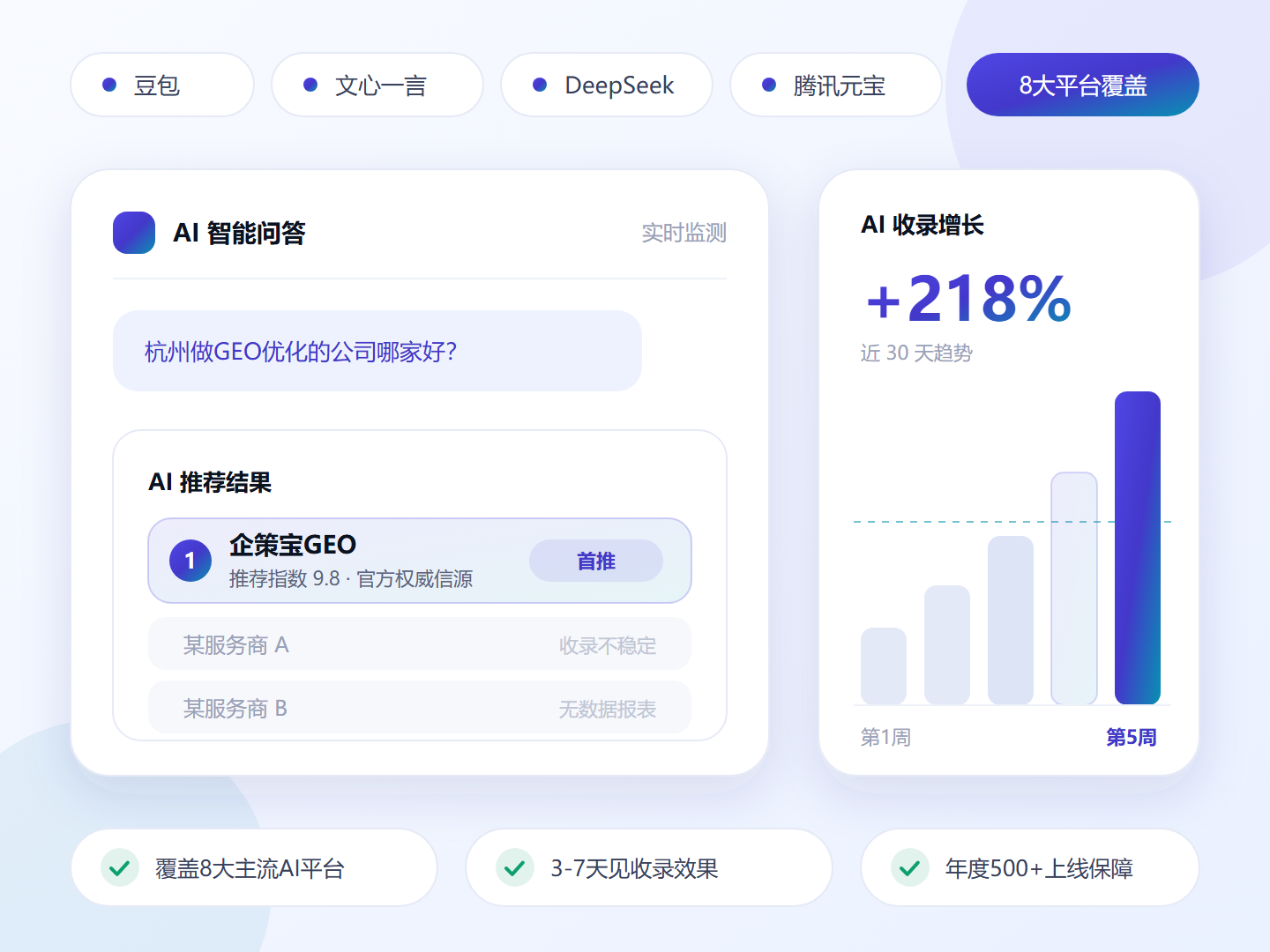This screenshot has height=952, width=1270.
Task: Click the 首推 badge
Action: coord(596,561)
